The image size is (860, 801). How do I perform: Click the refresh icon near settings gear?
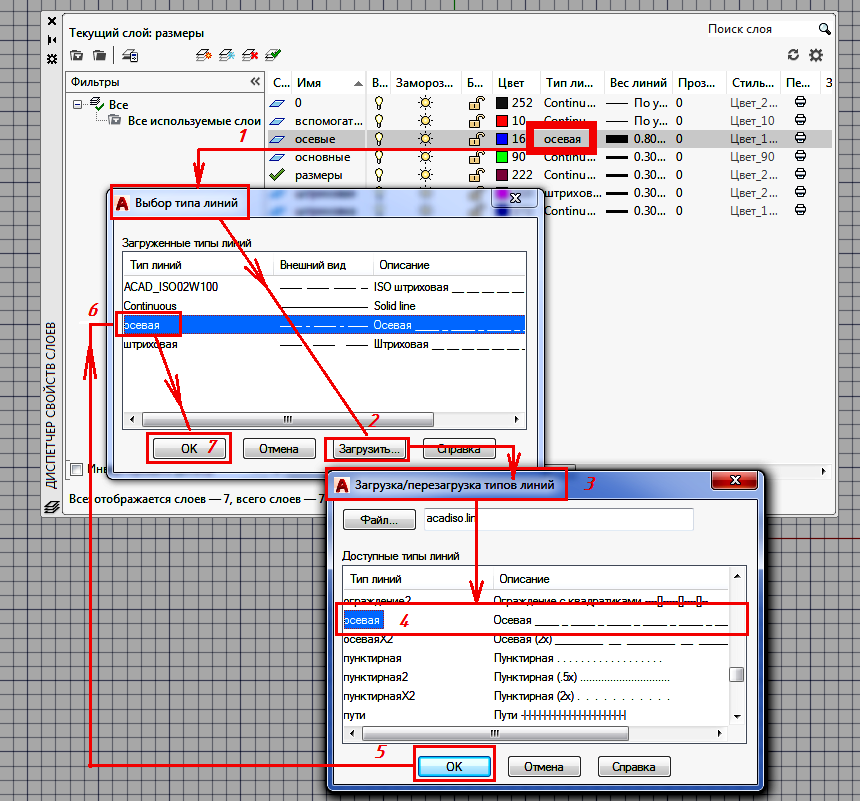(794, 55)
